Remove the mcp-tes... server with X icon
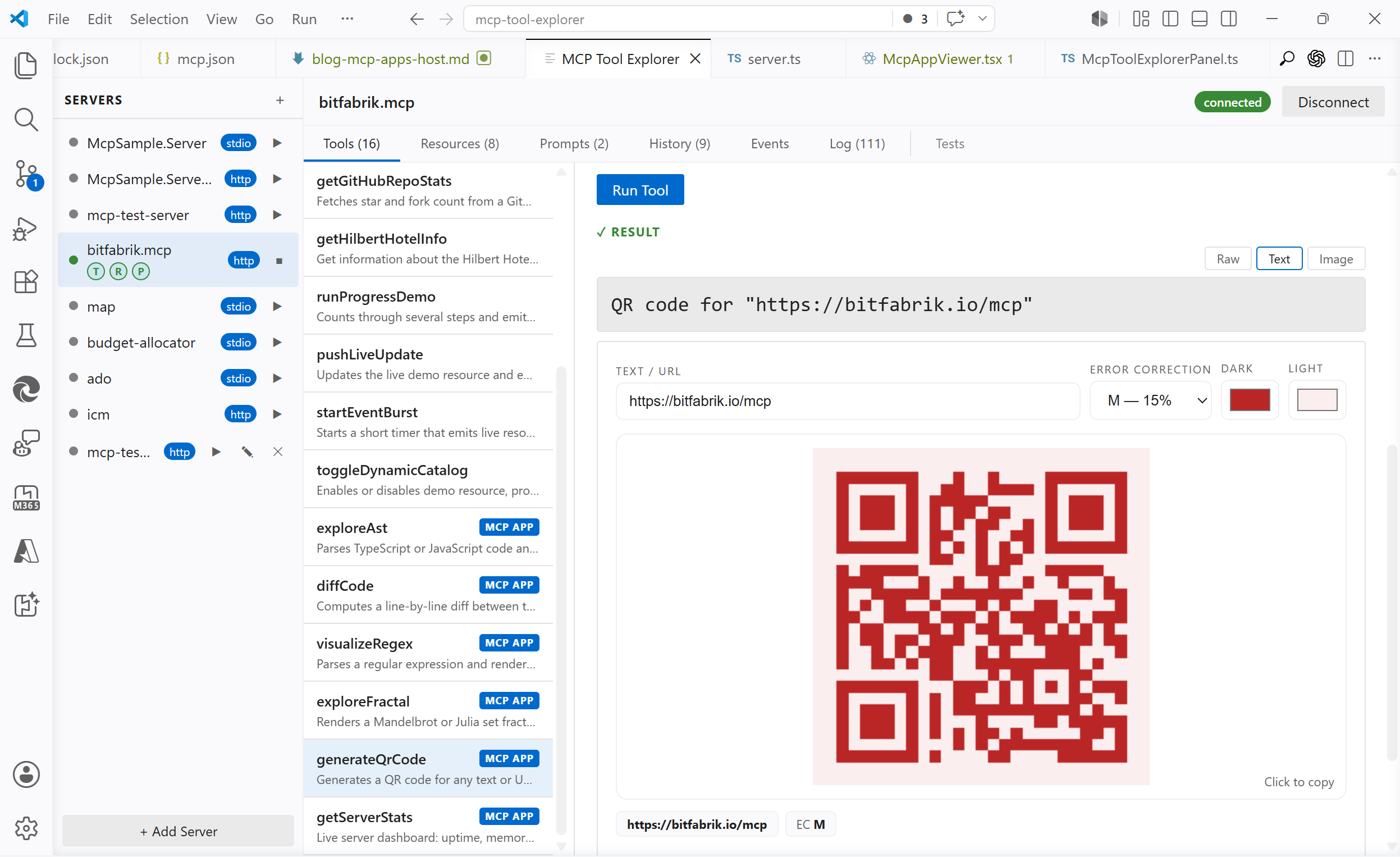Screen dimensions: 1400x857 278,452
